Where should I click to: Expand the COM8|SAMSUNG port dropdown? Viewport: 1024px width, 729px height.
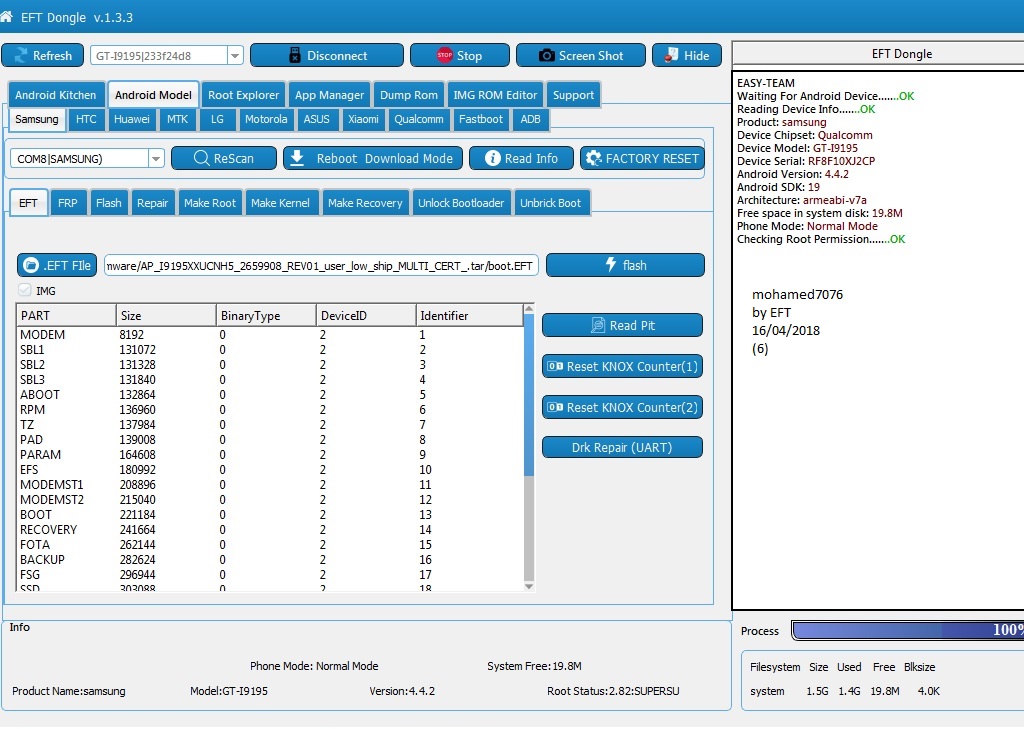pos(155,159)
